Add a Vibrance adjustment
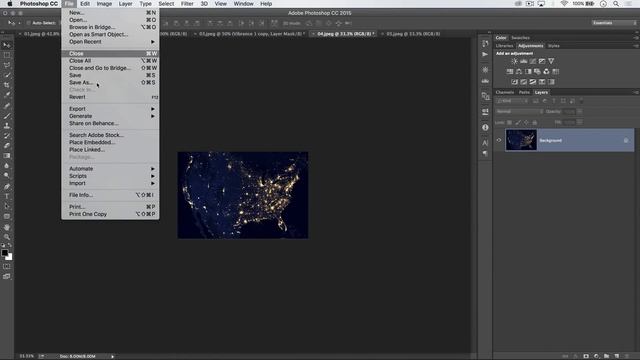Viewport: 640px width, 360px height. (551, 61)
